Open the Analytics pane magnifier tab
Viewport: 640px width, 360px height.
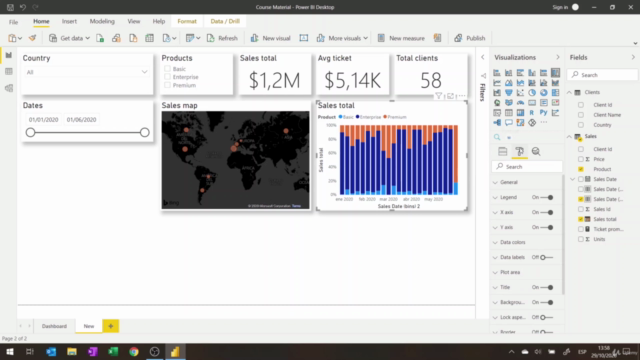click(536, 151)
